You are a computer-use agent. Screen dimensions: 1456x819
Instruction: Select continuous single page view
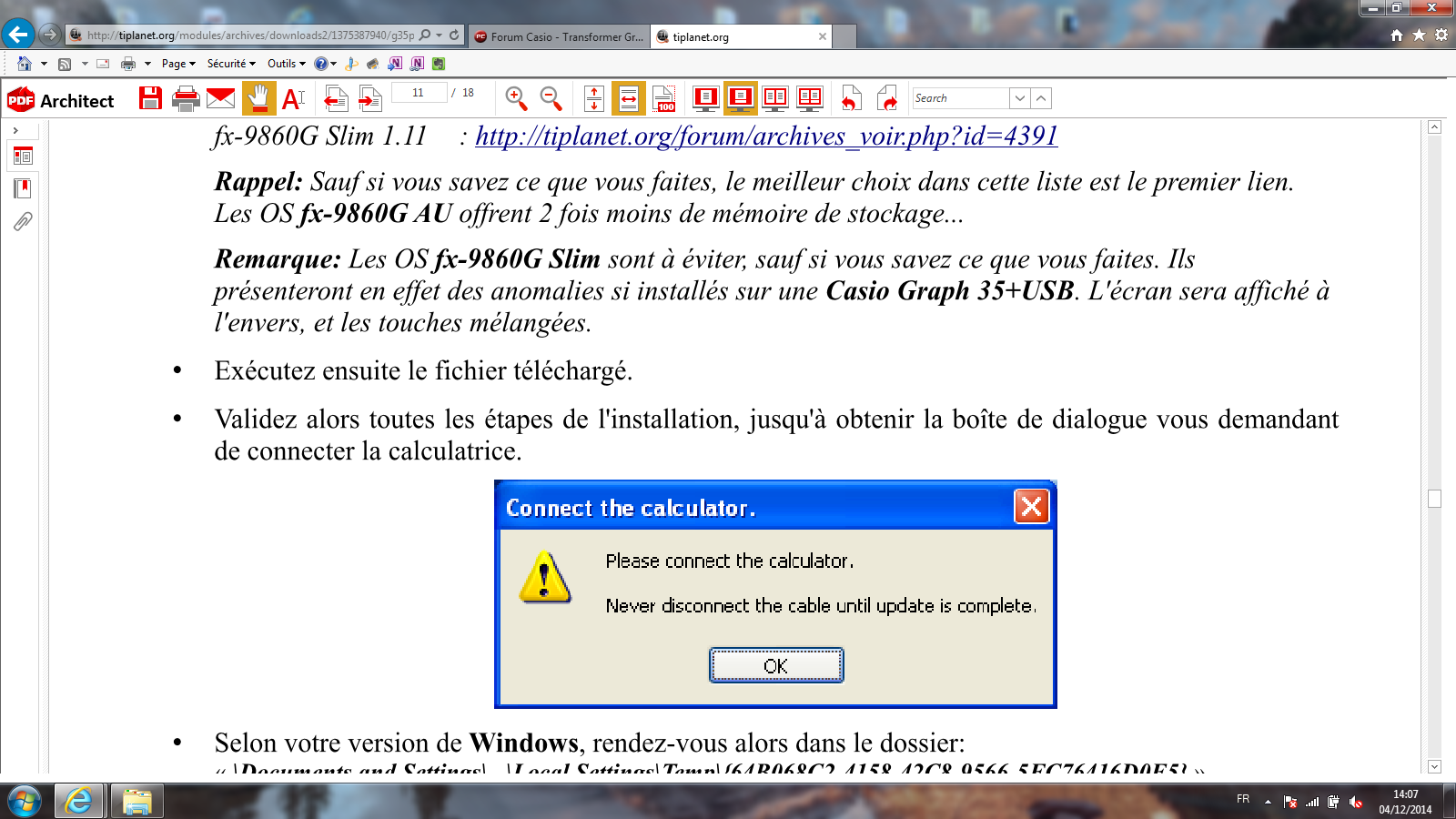[741, 98]
